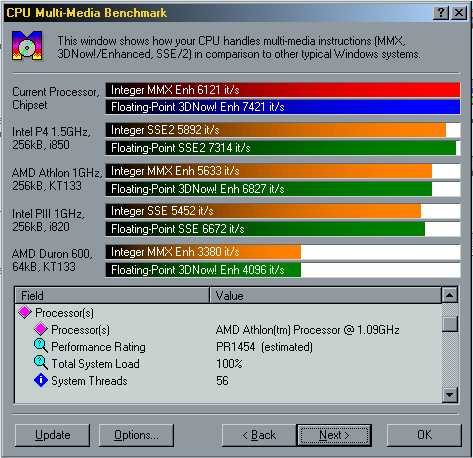Close the CPU Multi-Media Benchmark window
The height and width of the screenshot is (458, 473).
tap(459, 13)
